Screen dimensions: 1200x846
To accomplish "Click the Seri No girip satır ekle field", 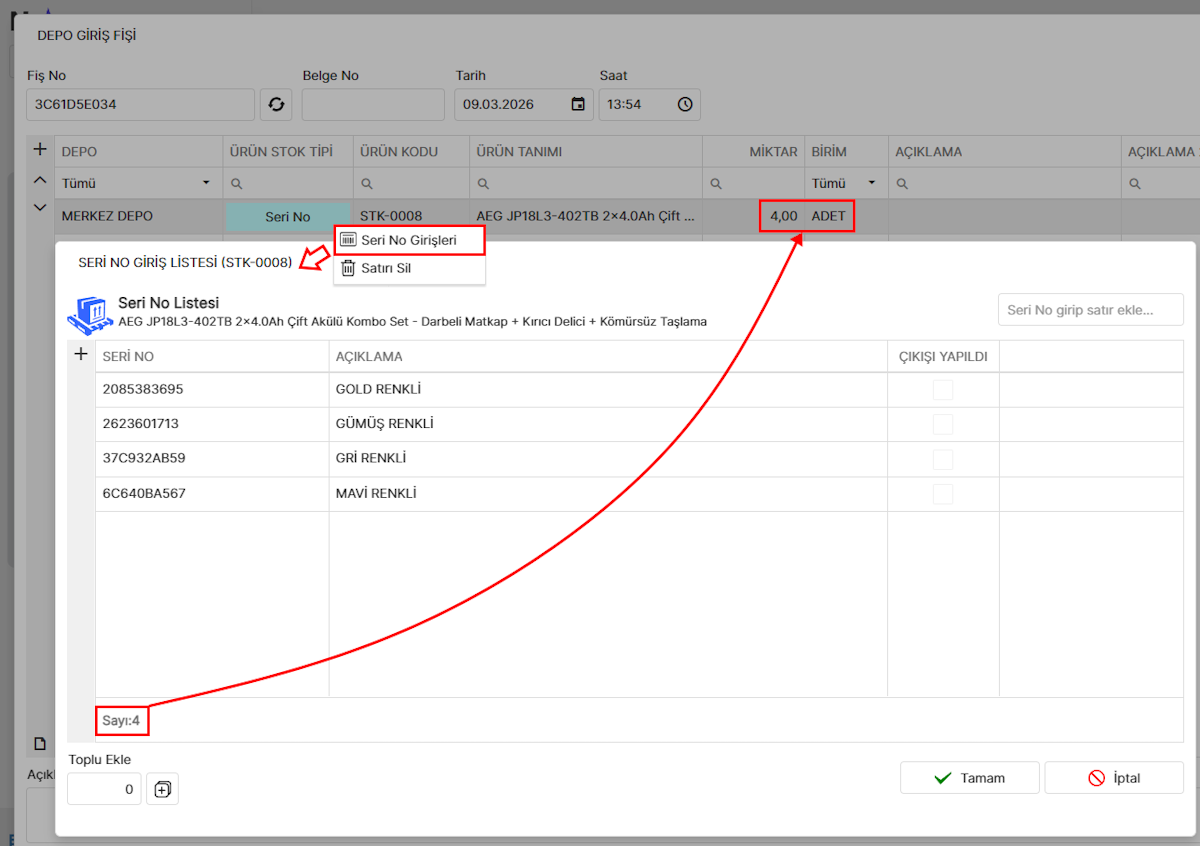I will click(x=1090, y=310).
